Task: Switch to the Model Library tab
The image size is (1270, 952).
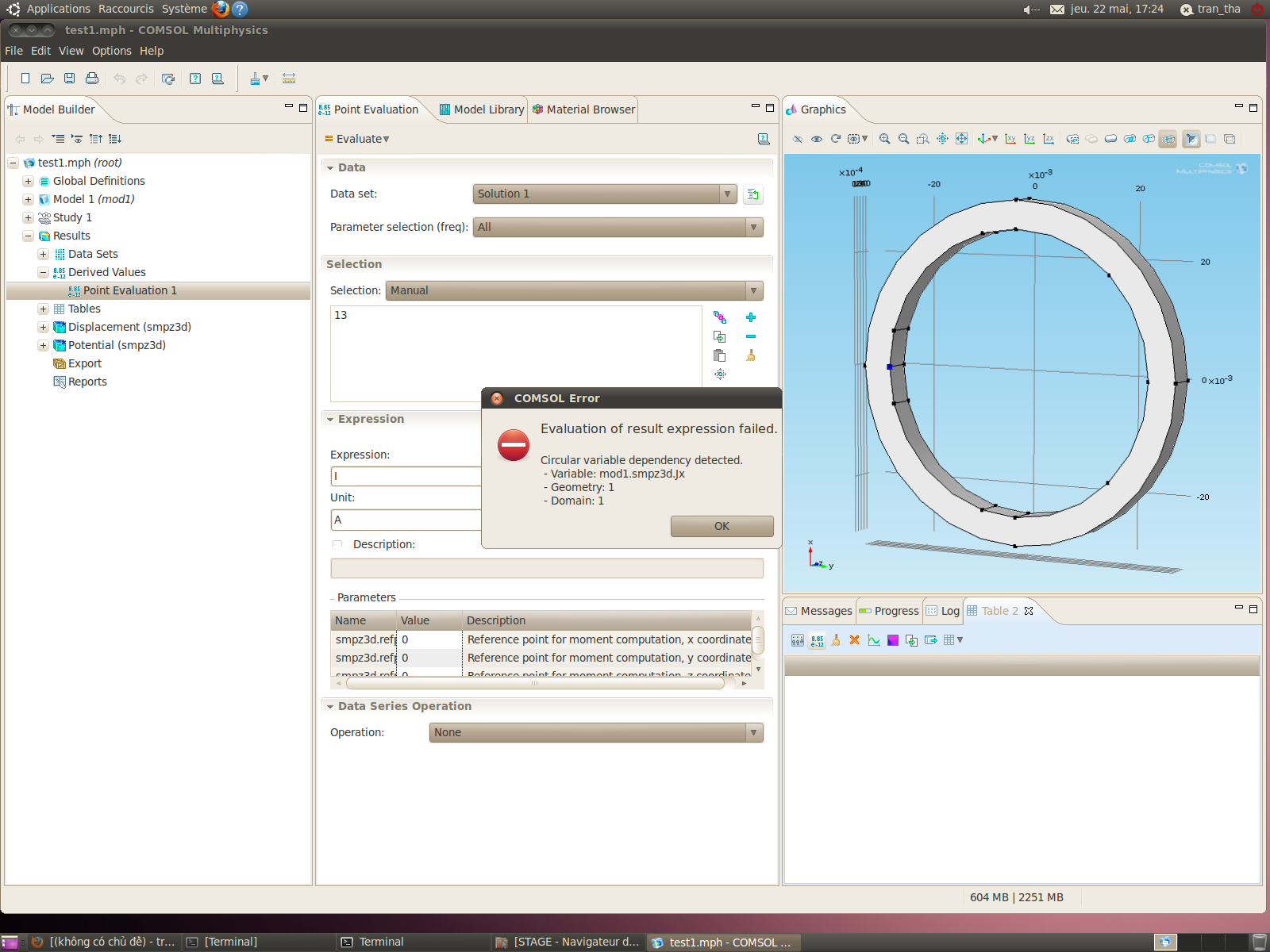Action: [482, 109]
